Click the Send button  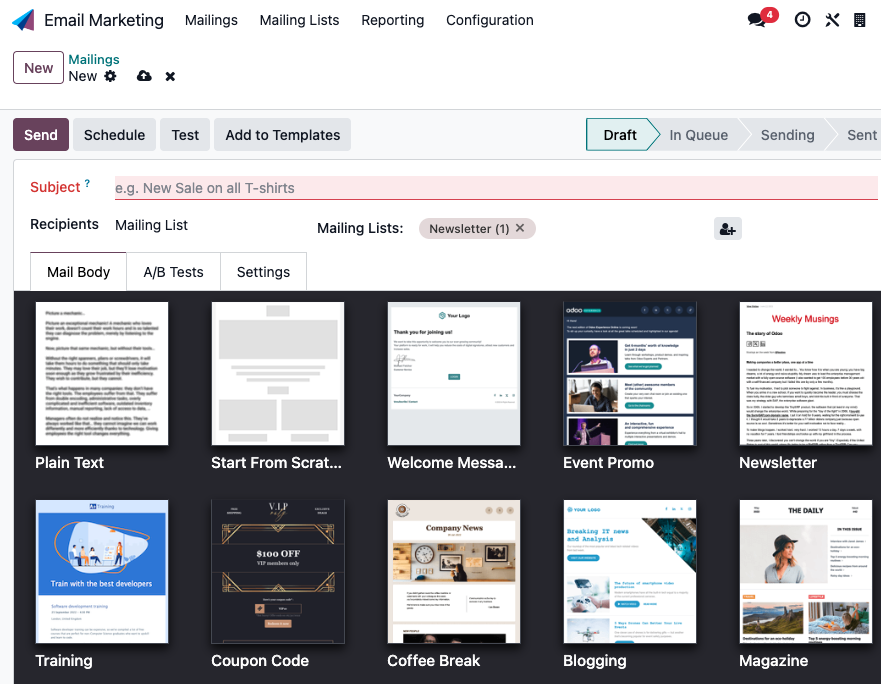point(41,135)
